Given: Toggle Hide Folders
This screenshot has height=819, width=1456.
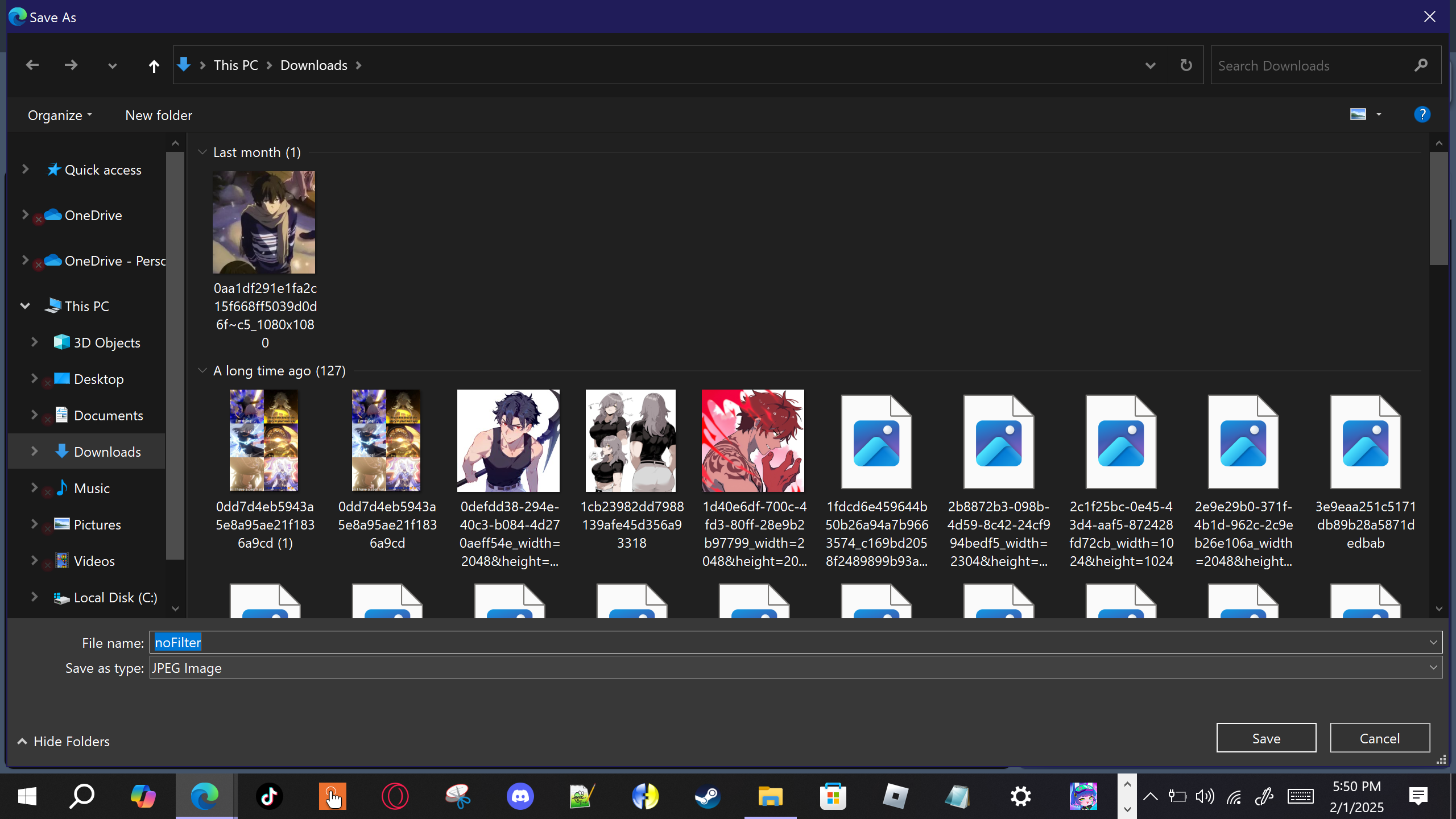Looking at the screenshot, I should tap(64, 741).
